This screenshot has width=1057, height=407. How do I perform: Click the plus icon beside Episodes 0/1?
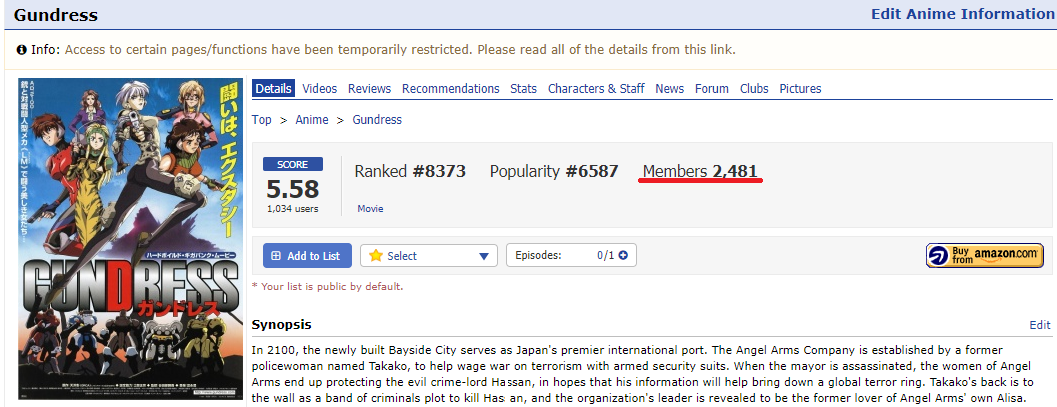click(623, 255)
